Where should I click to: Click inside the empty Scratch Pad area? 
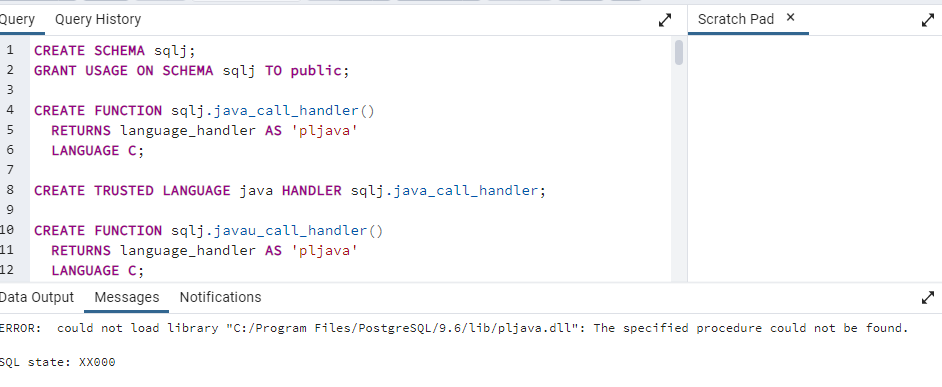pyautogui.click(x=815, y=159)
